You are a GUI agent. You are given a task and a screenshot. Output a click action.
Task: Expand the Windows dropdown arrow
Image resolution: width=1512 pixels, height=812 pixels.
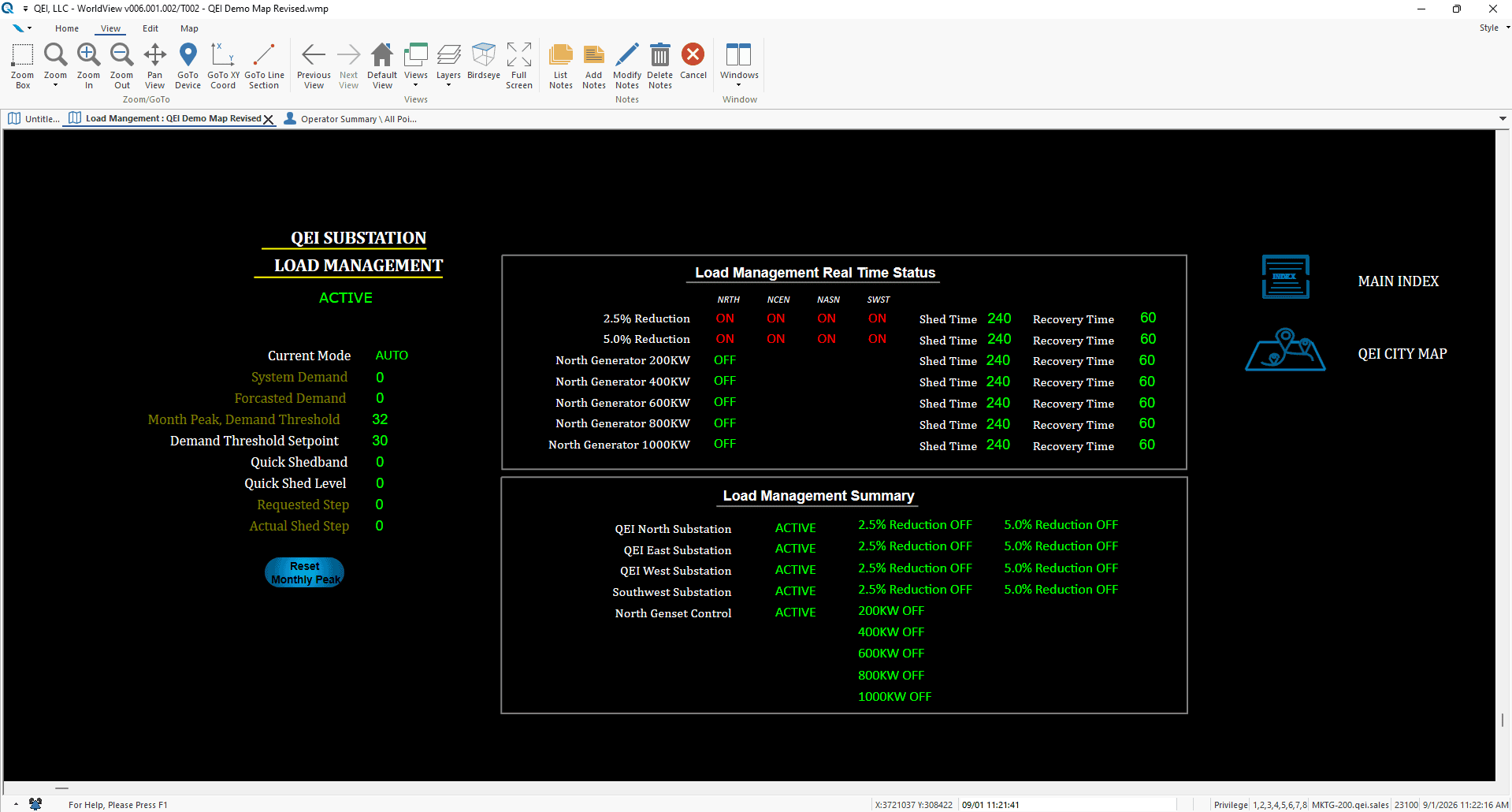point(738,85)
